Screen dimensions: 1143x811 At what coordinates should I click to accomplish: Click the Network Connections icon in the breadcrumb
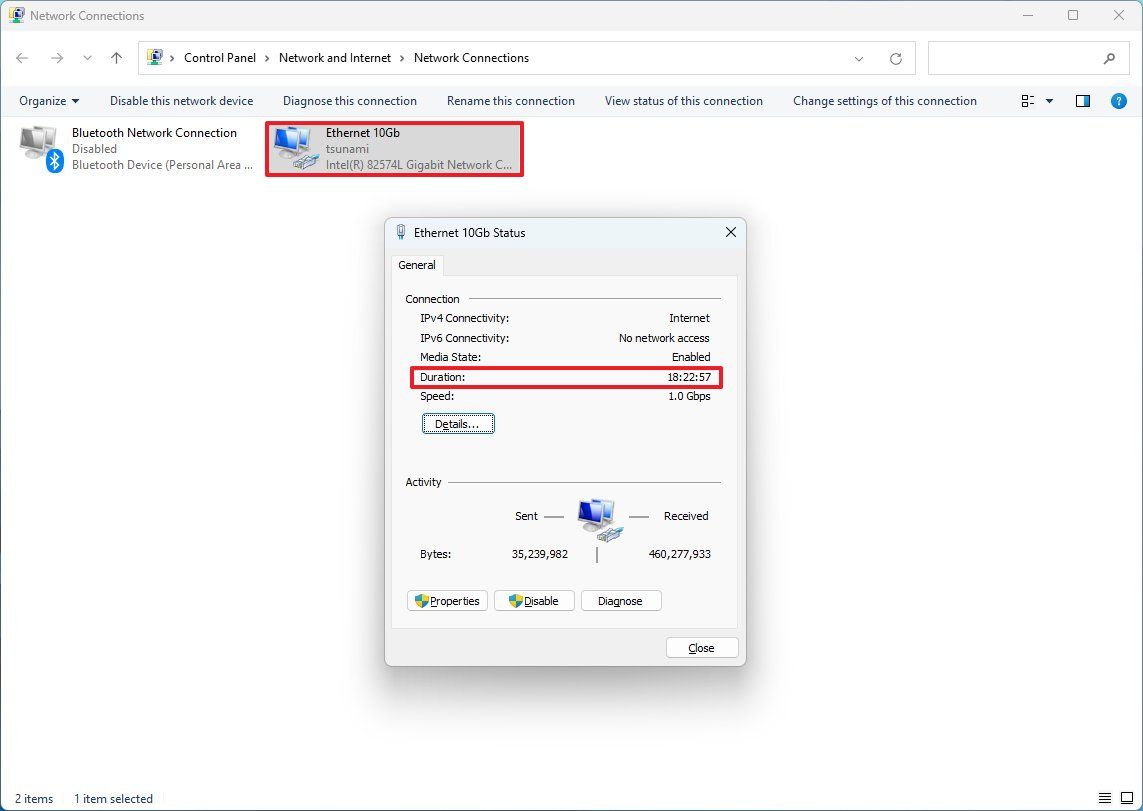point(471,58)
